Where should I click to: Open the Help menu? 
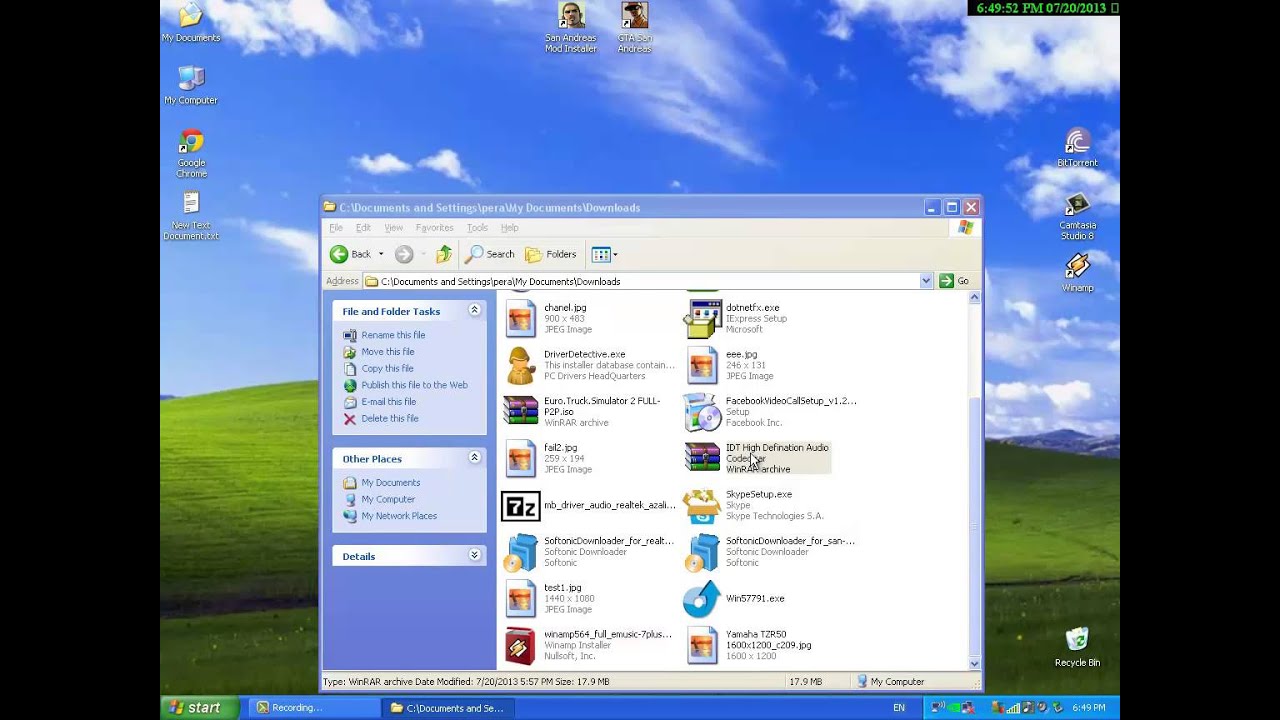509,228
